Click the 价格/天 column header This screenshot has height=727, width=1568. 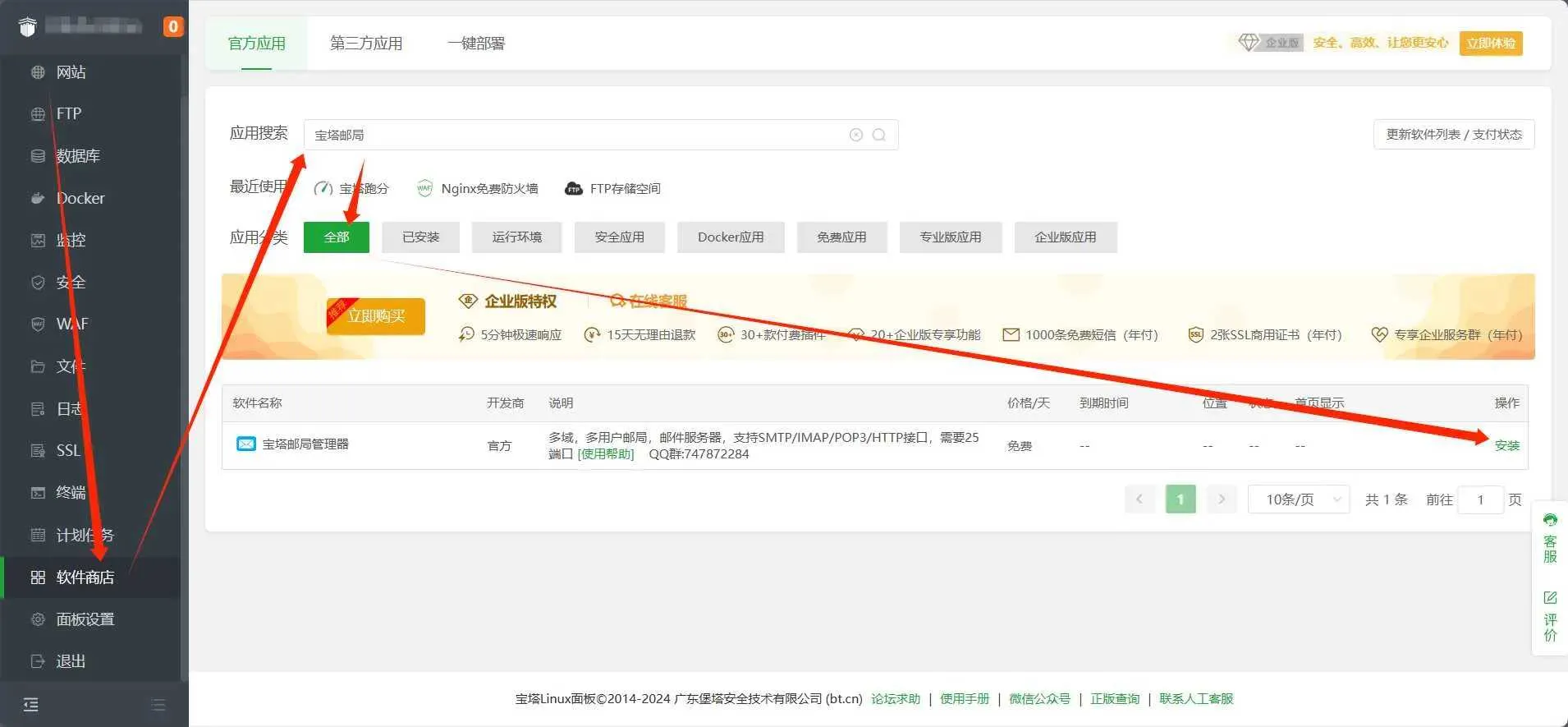tap(1029, 403)
